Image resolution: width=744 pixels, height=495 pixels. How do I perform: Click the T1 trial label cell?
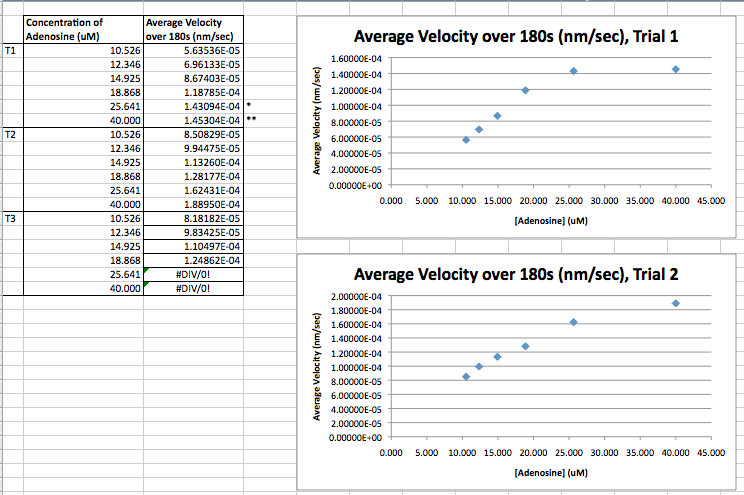tap(12, 48)
